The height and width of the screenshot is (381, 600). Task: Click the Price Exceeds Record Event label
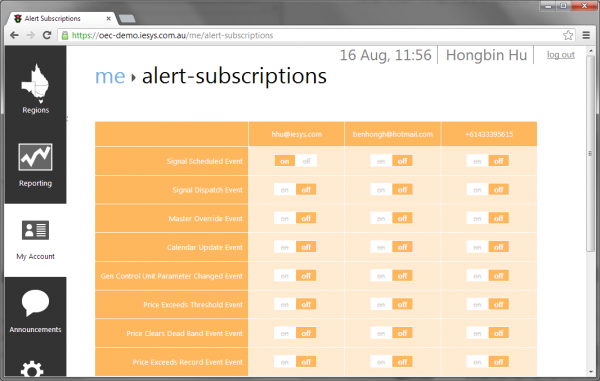187,362
